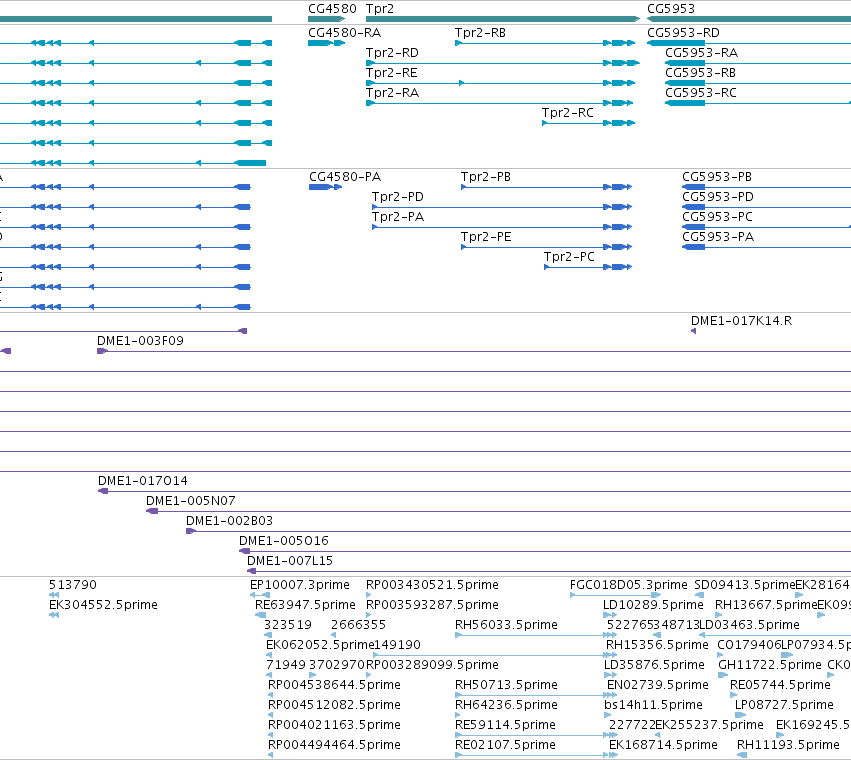Click protein CG5953-PC

point(717,217)
